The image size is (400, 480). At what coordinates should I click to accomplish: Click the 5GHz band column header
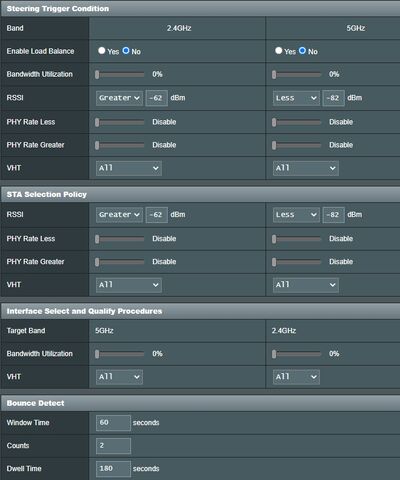click(x=356, y=28)
